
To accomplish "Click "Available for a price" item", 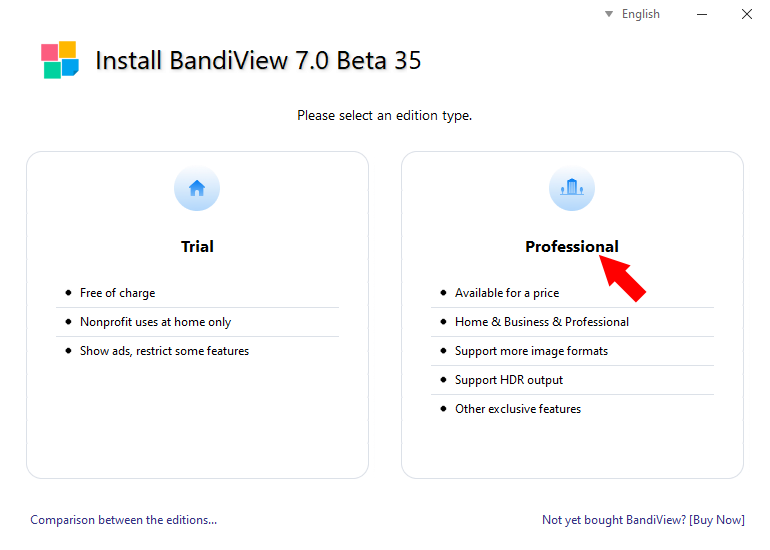I will coord(507,293).
